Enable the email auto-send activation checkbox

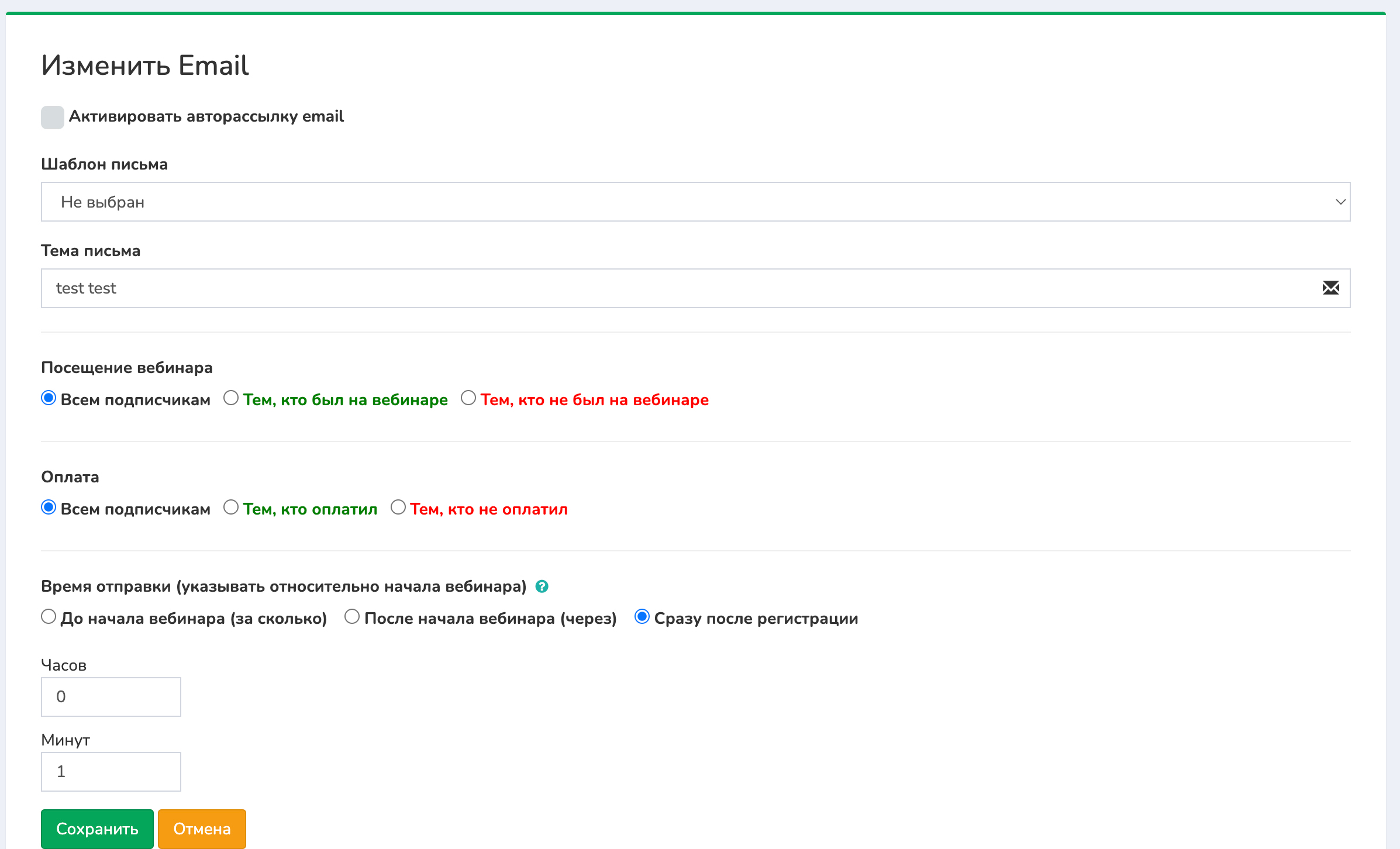[53, 117]
